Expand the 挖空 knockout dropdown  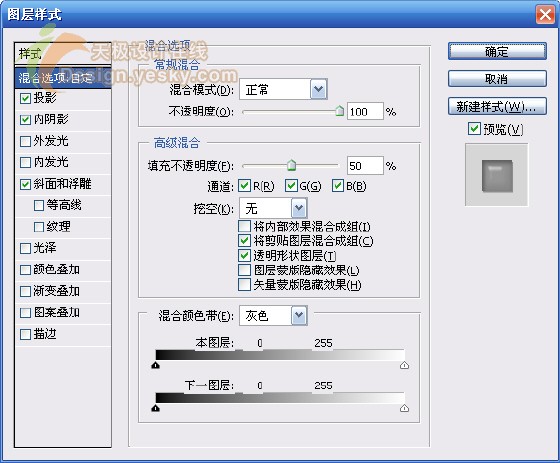[273, 208]
